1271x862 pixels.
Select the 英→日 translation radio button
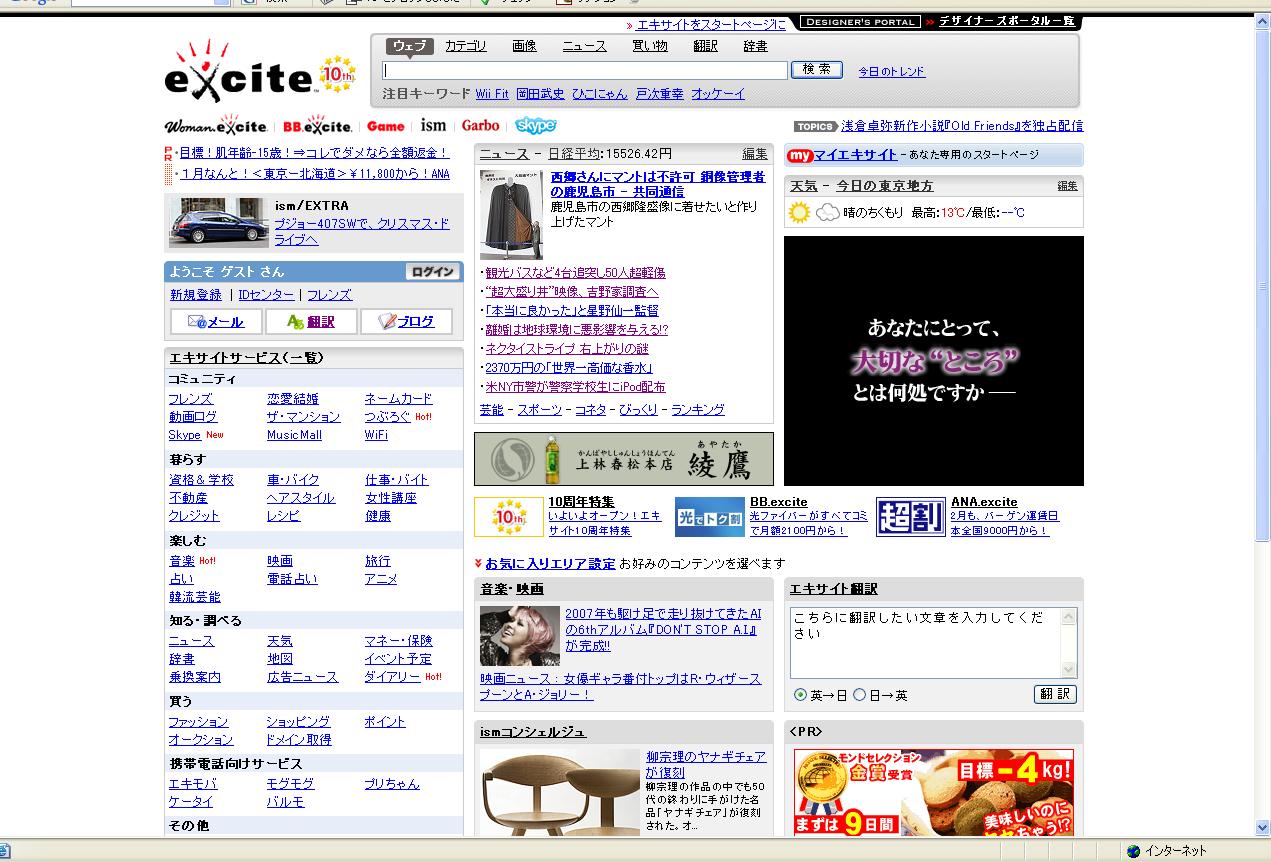(800, 694)
